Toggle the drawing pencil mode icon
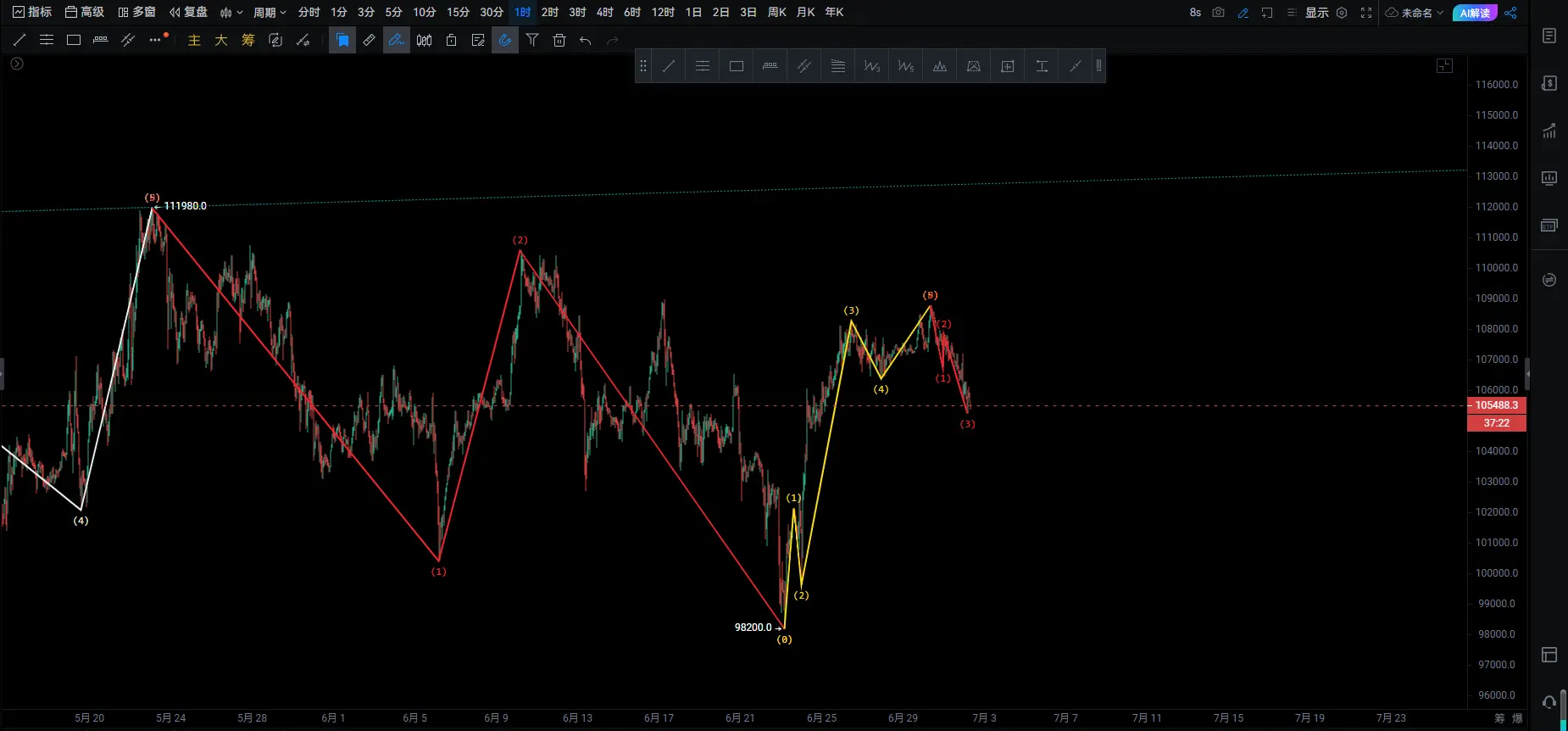Screen dimensions: 1568x731 pos(1243,13)
